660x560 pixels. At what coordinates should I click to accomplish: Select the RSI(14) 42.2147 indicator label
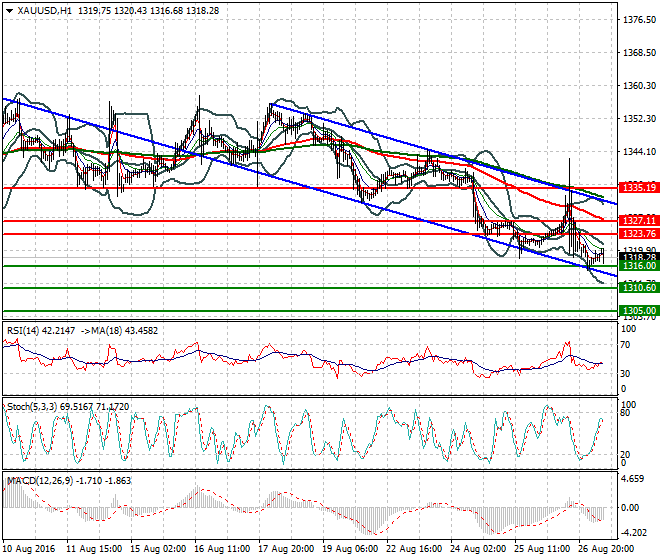click(x=41, y=331)
